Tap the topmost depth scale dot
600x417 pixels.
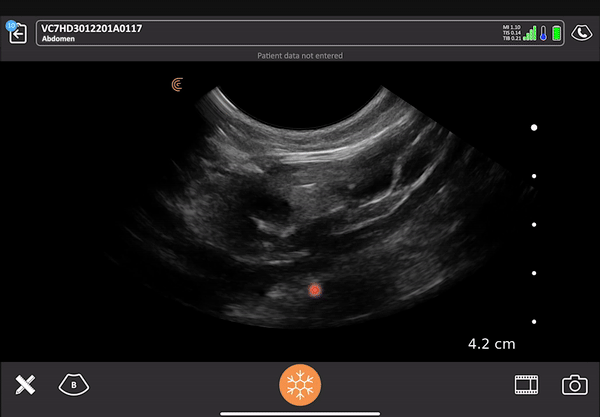pos(534,128)
